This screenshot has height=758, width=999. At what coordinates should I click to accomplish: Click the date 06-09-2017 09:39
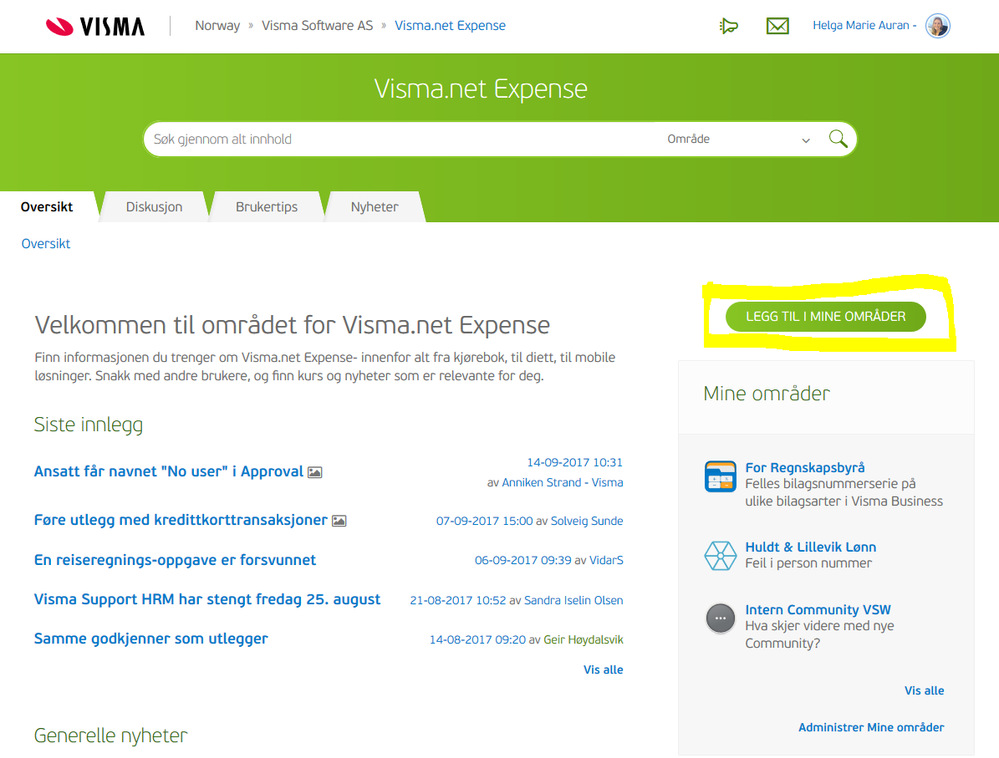click(x=523, y=561)
